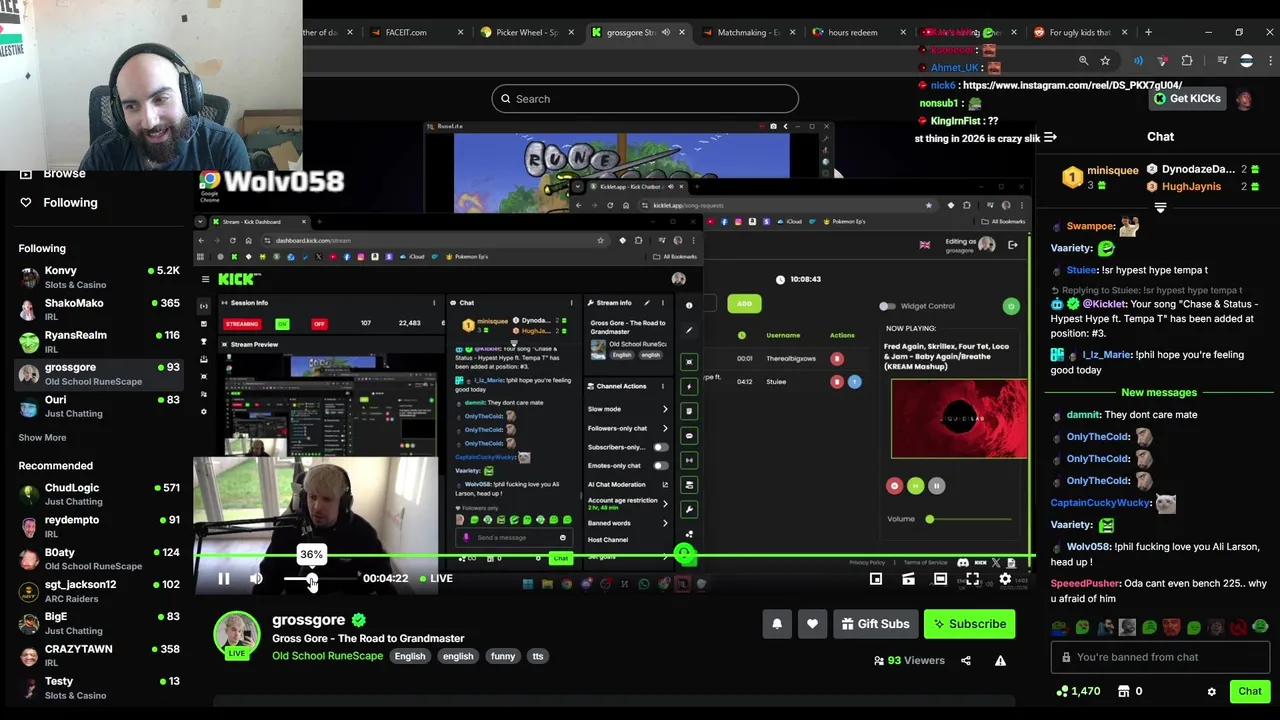Image resolution: width=1280 pixels, height=720 pixels.
Task: Subscribe to grossgore channel
Action: (x=969, y=624)
